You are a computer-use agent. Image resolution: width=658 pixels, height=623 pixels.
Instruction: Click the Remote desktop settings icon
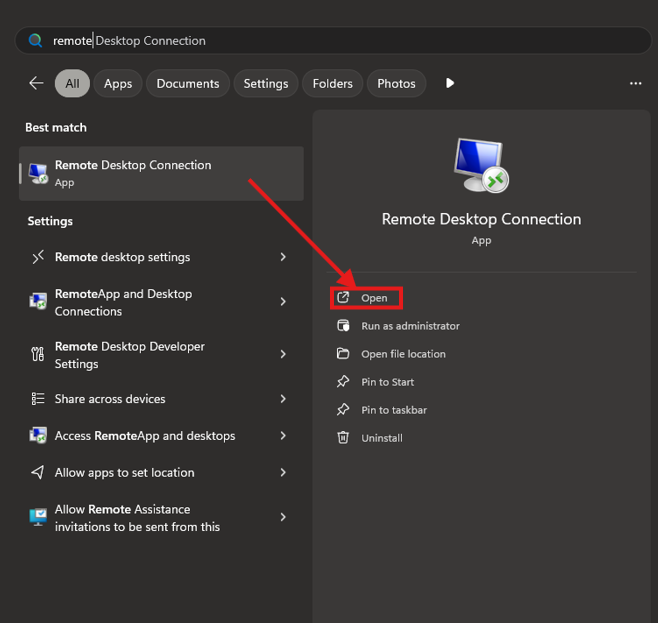pyautogui.click(x=38, y=257)
